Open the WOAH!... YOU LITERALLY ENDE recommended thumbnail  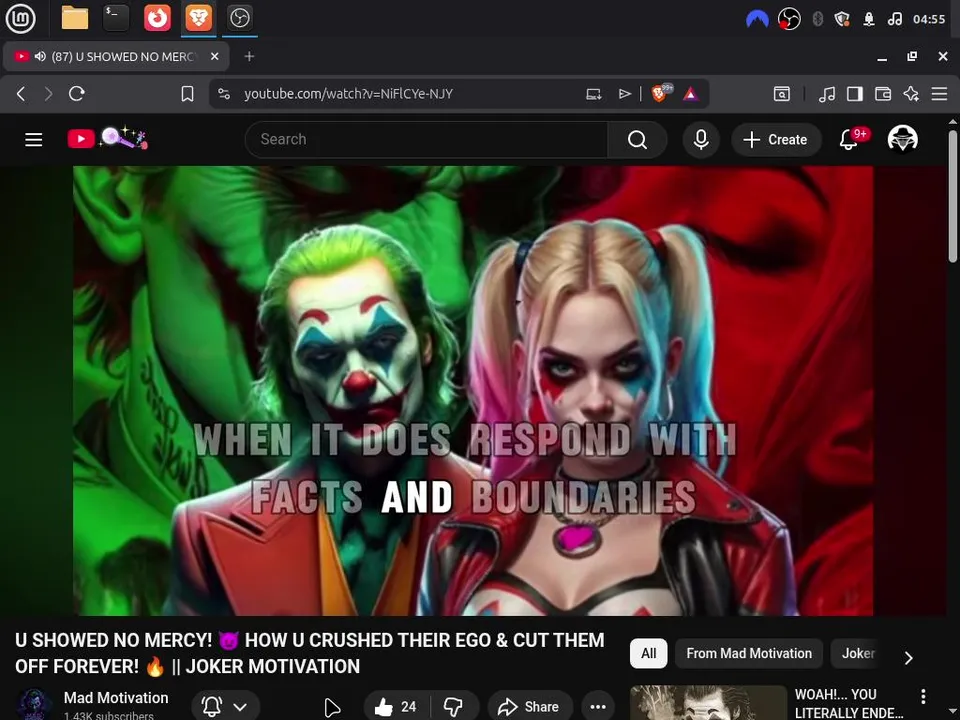(x=708, y=703)
